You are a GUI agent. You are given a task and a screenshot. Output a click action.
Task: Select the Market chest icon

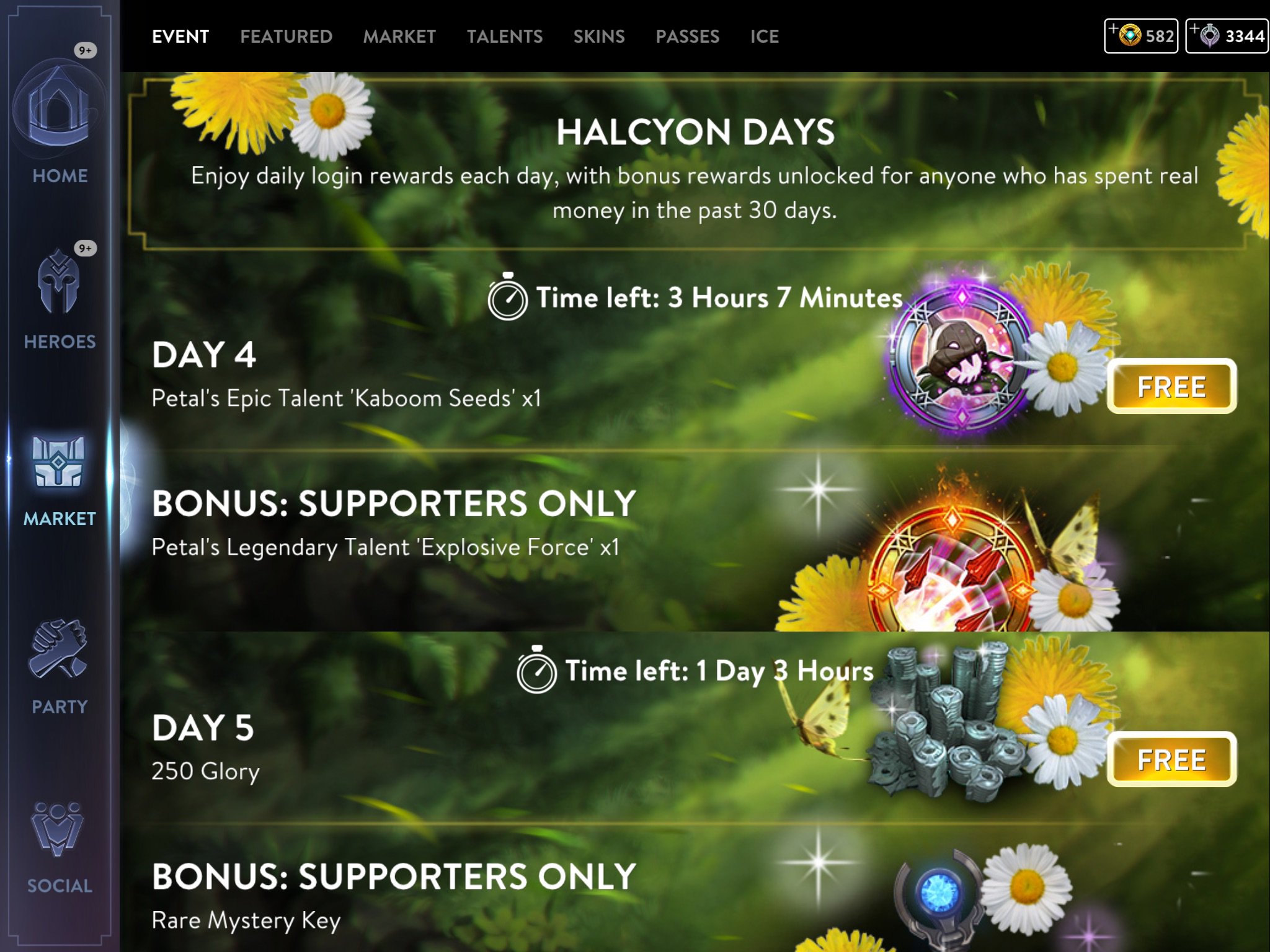(59, 462)
